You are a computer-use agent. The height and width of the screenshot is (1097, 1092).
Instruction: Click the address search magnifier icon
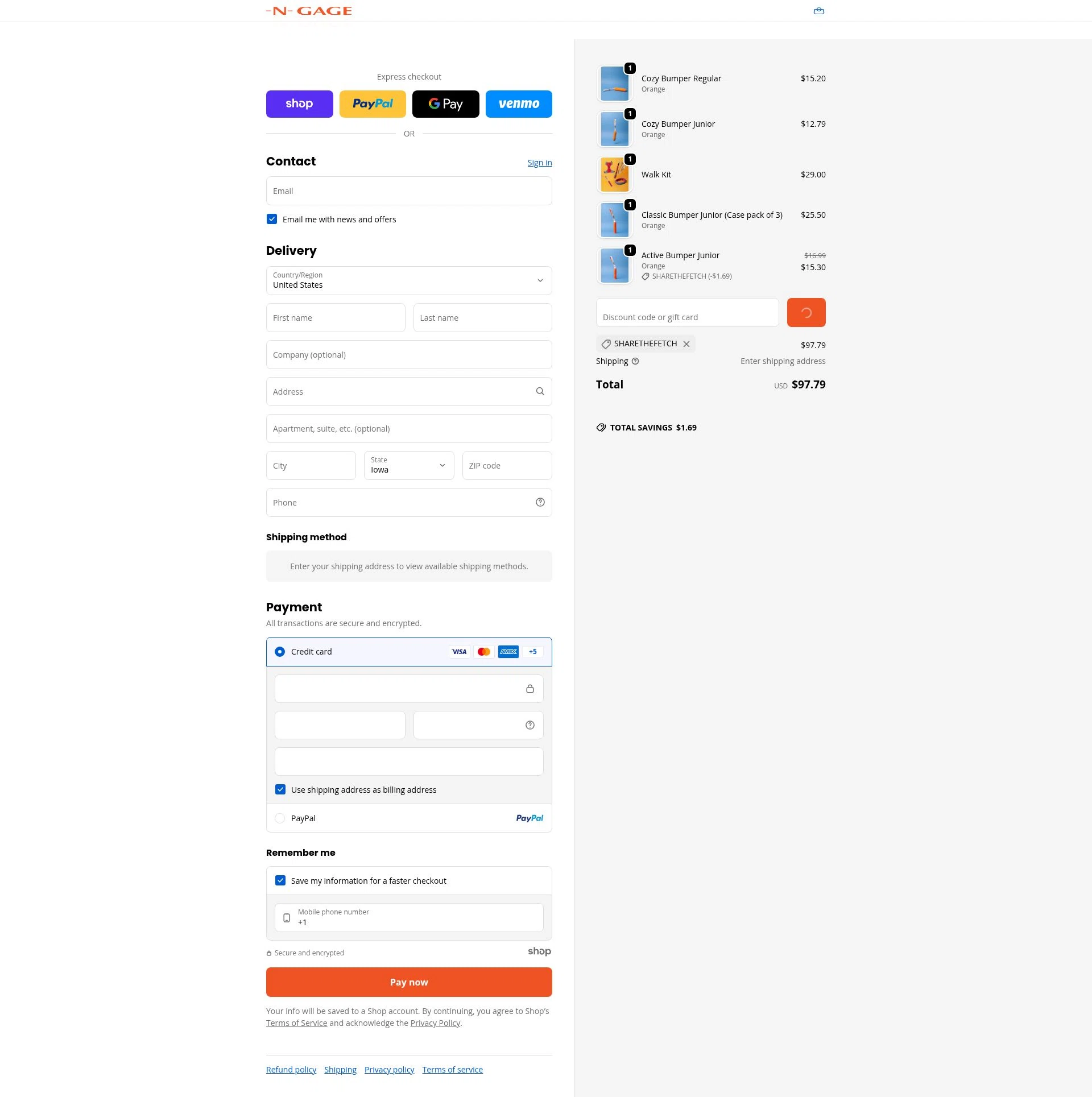(540, 391)
